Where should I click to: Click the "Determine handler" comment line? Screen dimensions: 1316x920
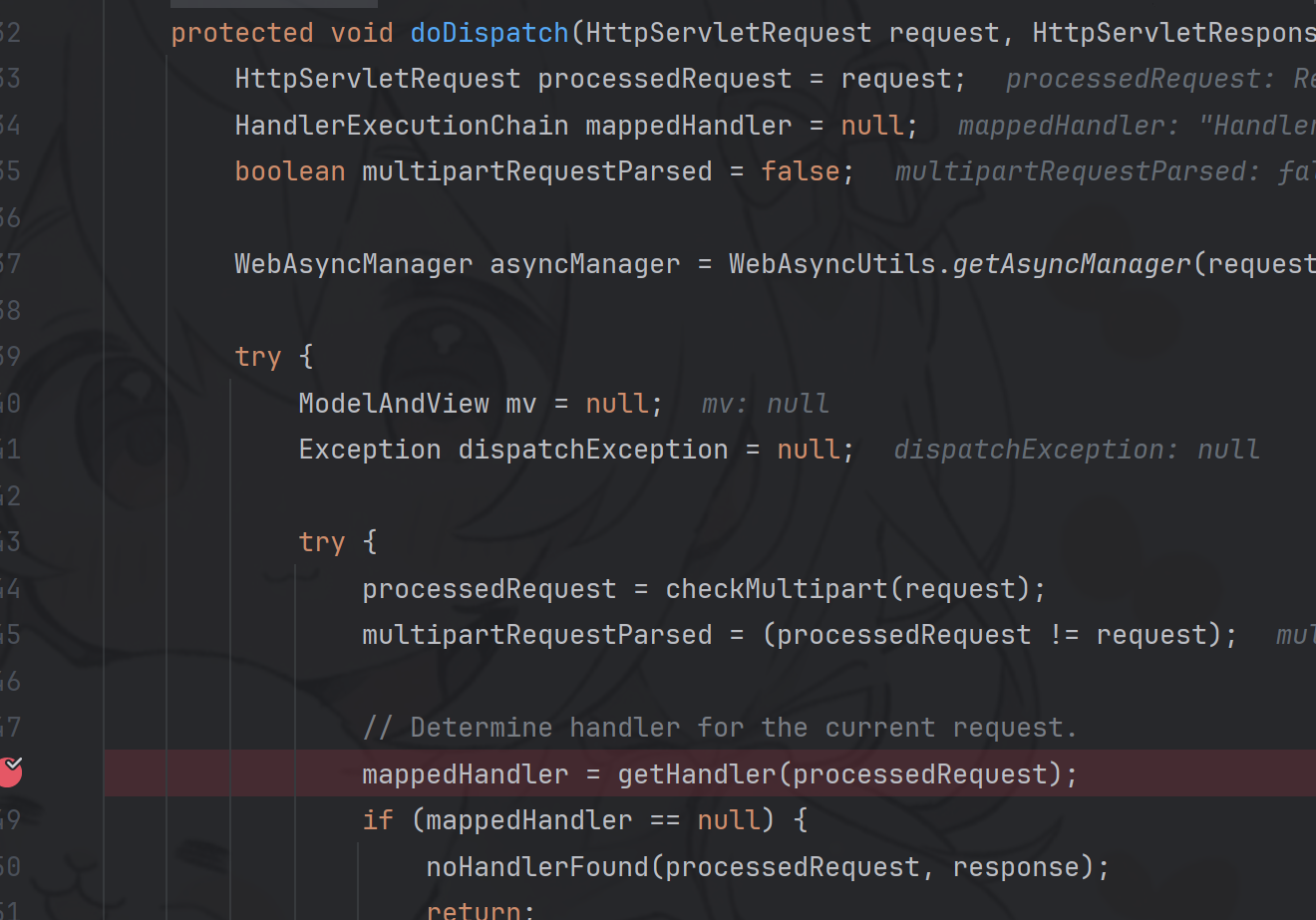coord(720,728)
